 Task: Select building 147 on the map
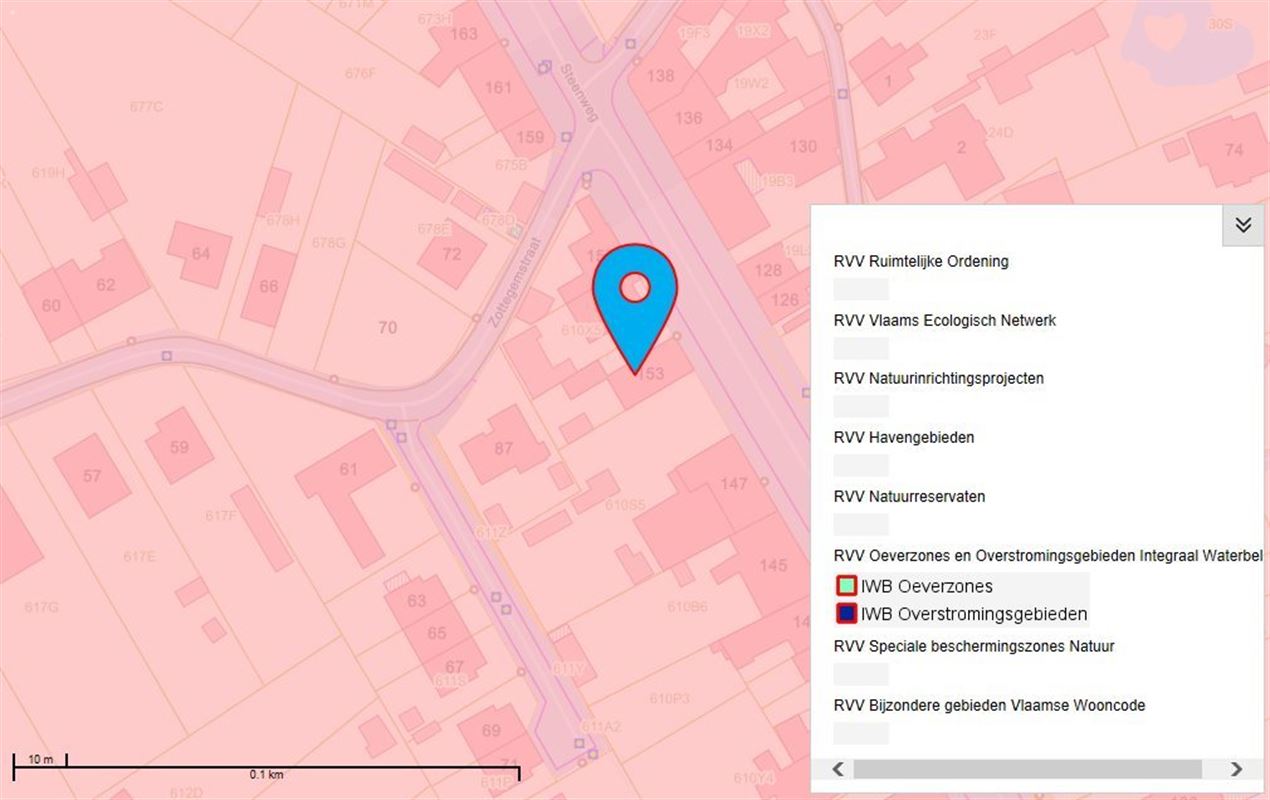(733, 484)
